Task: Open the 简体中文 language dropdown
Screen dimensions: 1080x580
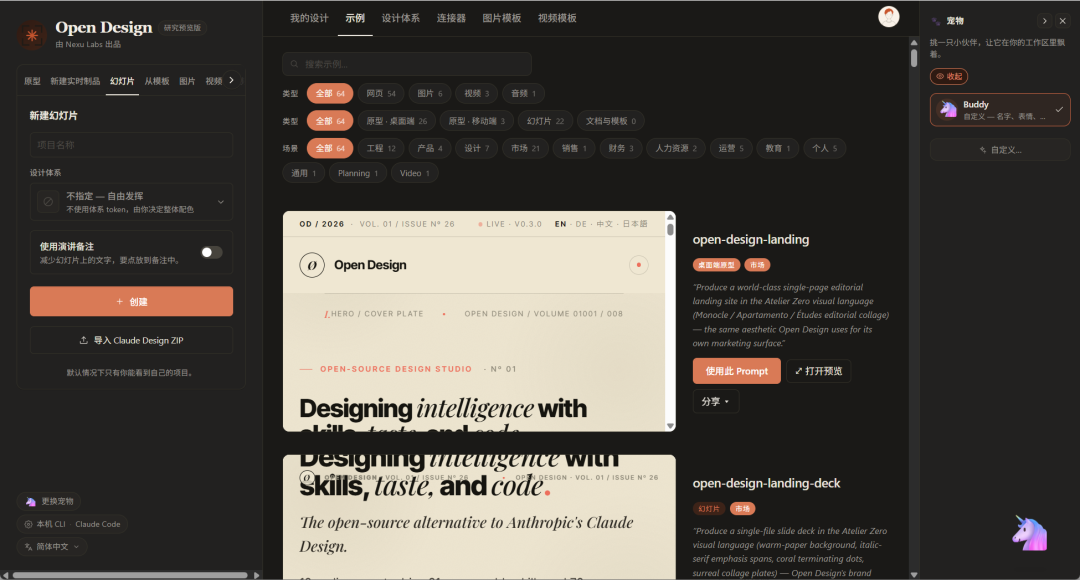Action: (x=52, y=547)
